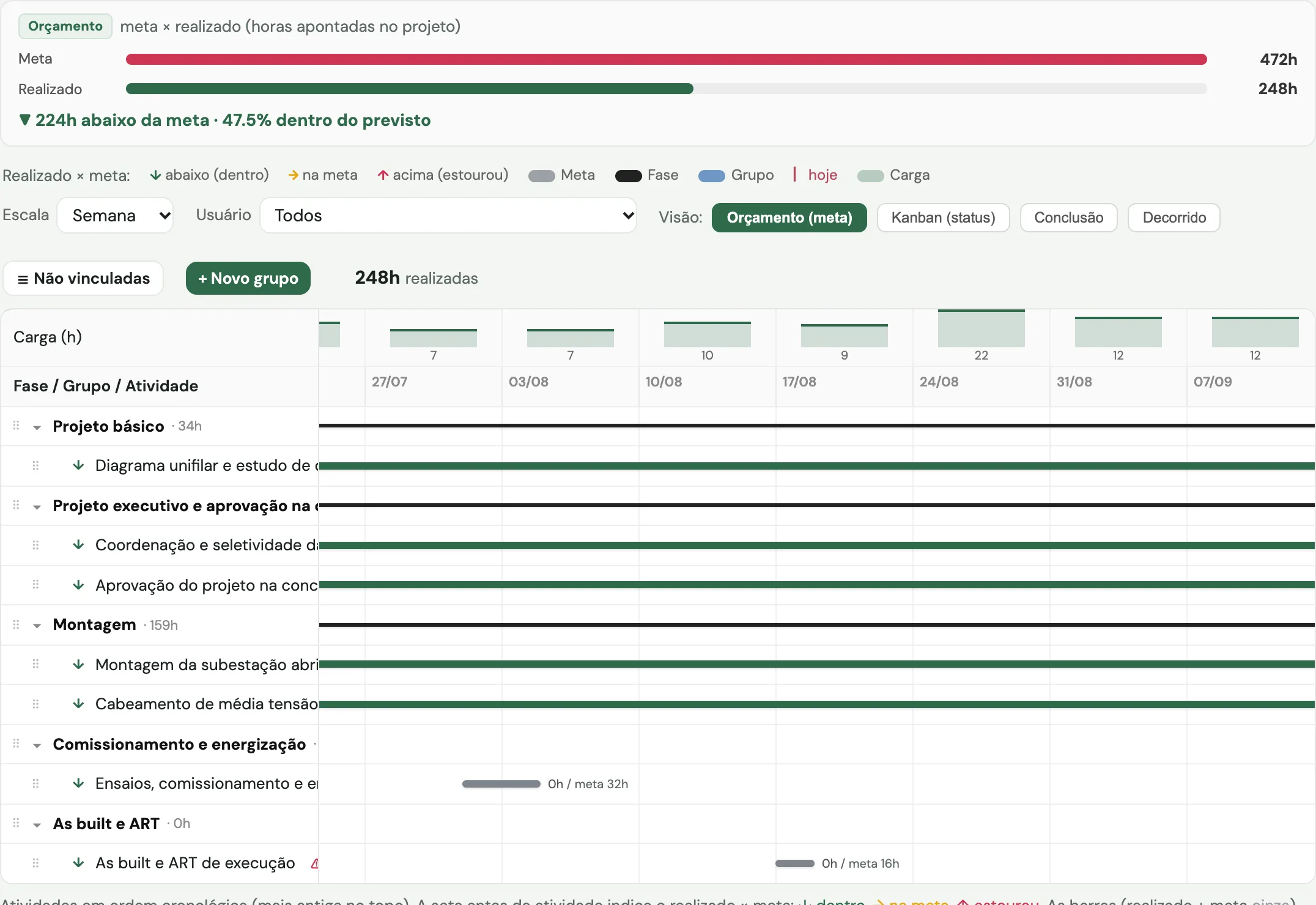This screenshot has width=1316, height=905.
Task: Switch to Kanban (status) view
Action: (x=943, y=218)
